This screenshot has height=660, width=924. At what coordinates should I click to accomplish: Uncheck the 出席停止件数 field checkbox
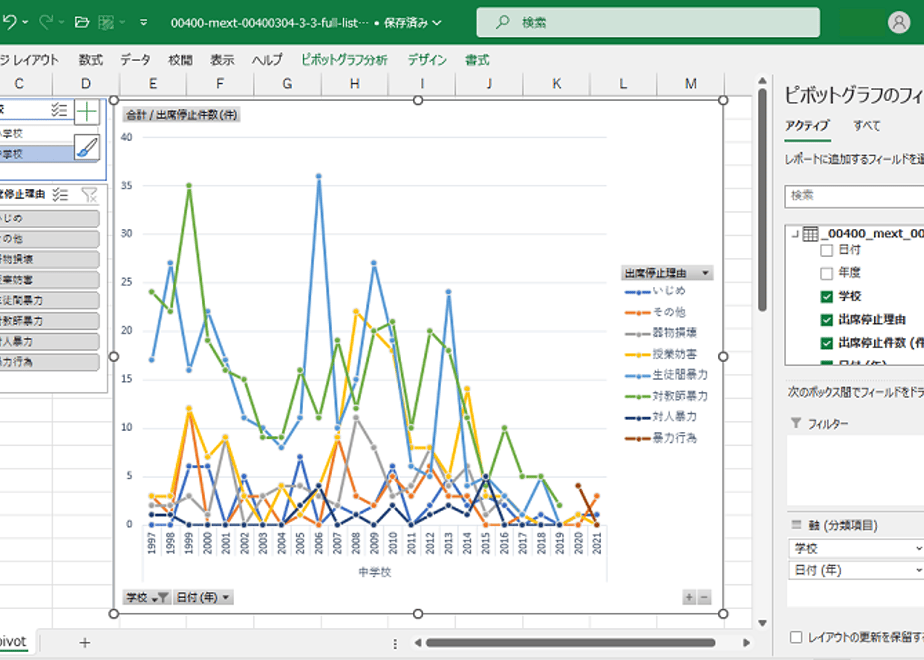coord(826,343)
